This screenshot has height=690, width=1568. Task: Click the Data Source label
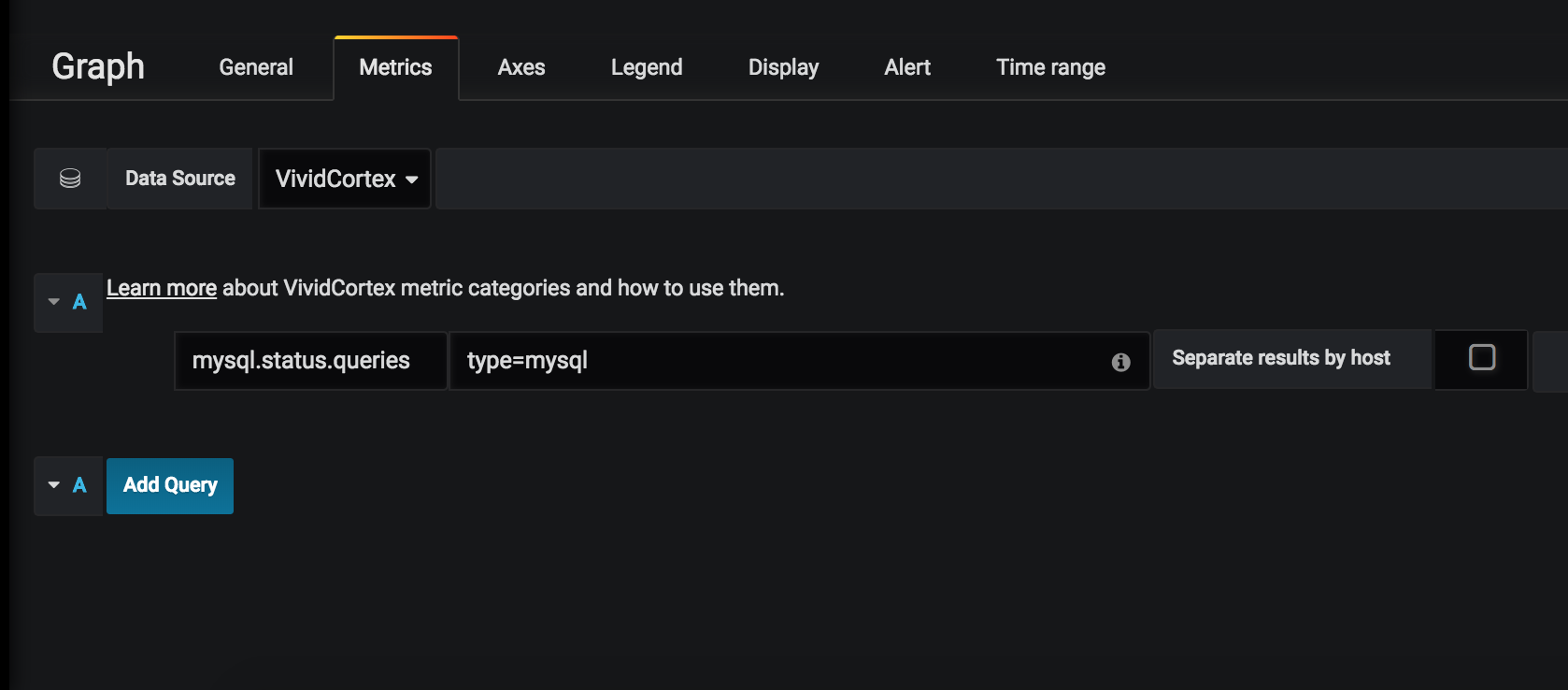pos(180,179)
